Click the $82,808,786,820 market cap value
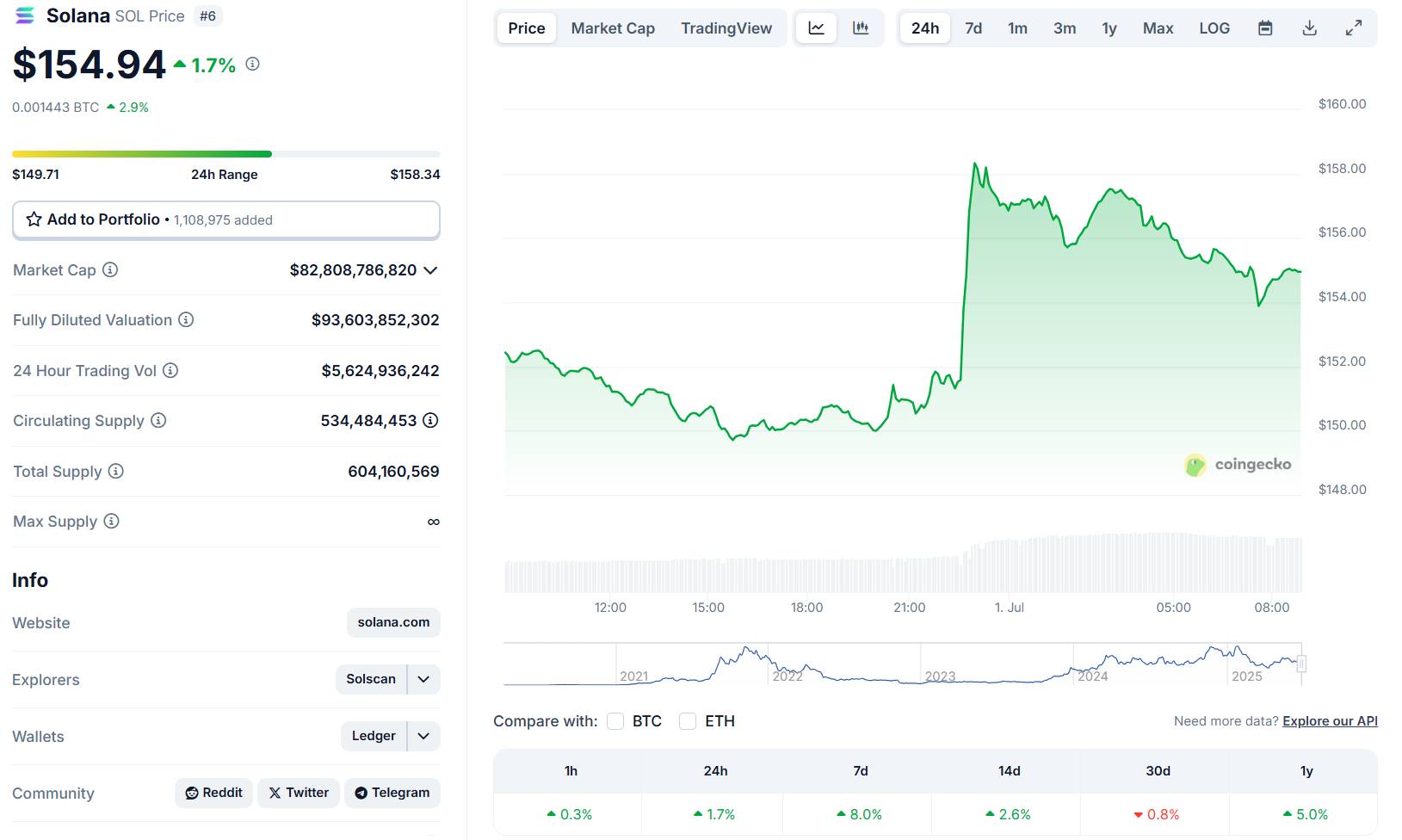Screen dimensions: 1402x840 353,270
